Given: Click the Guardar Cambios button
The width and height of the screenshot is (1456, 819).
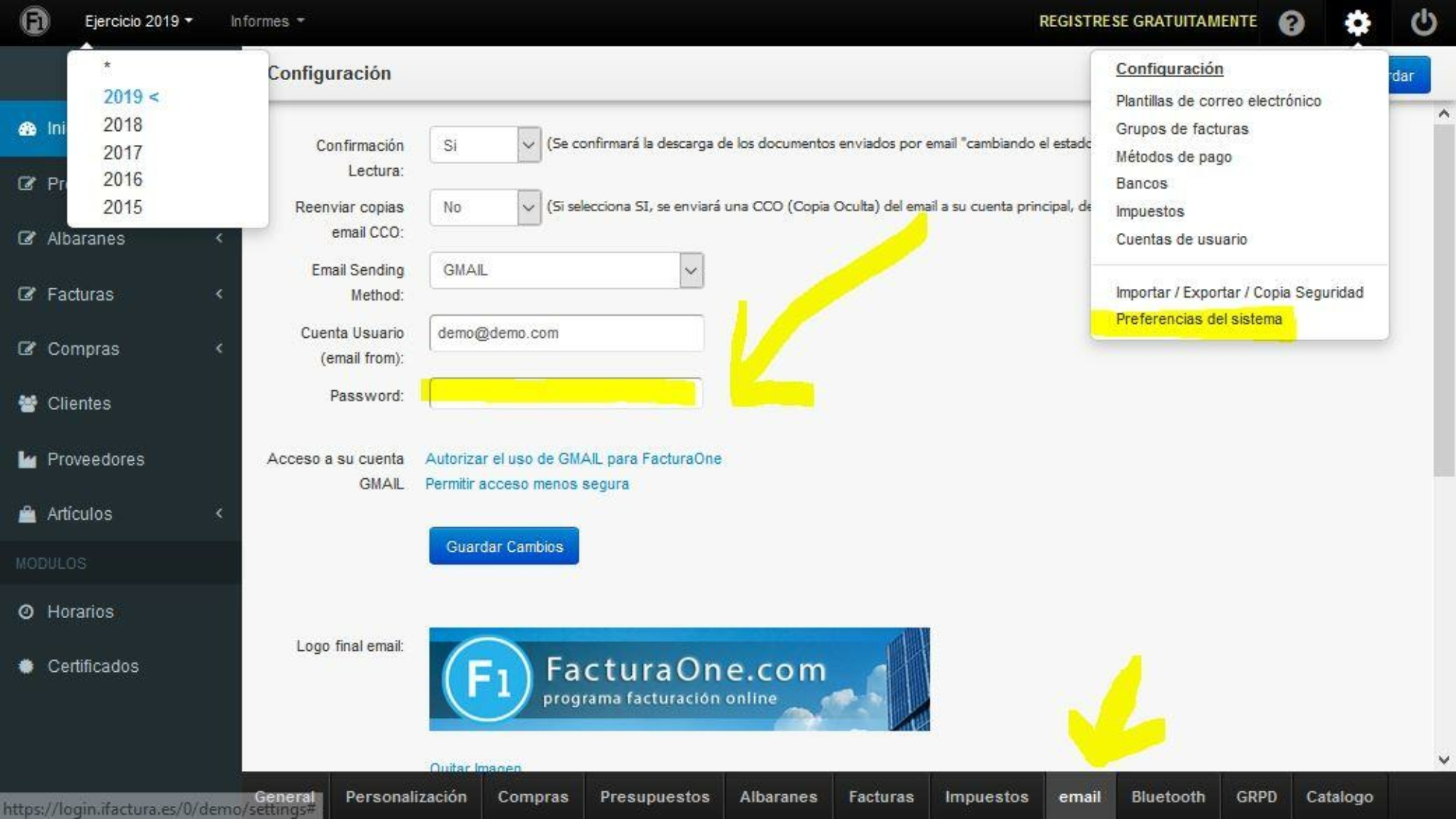Looking at the screenshot, I should tap(504, 546).
